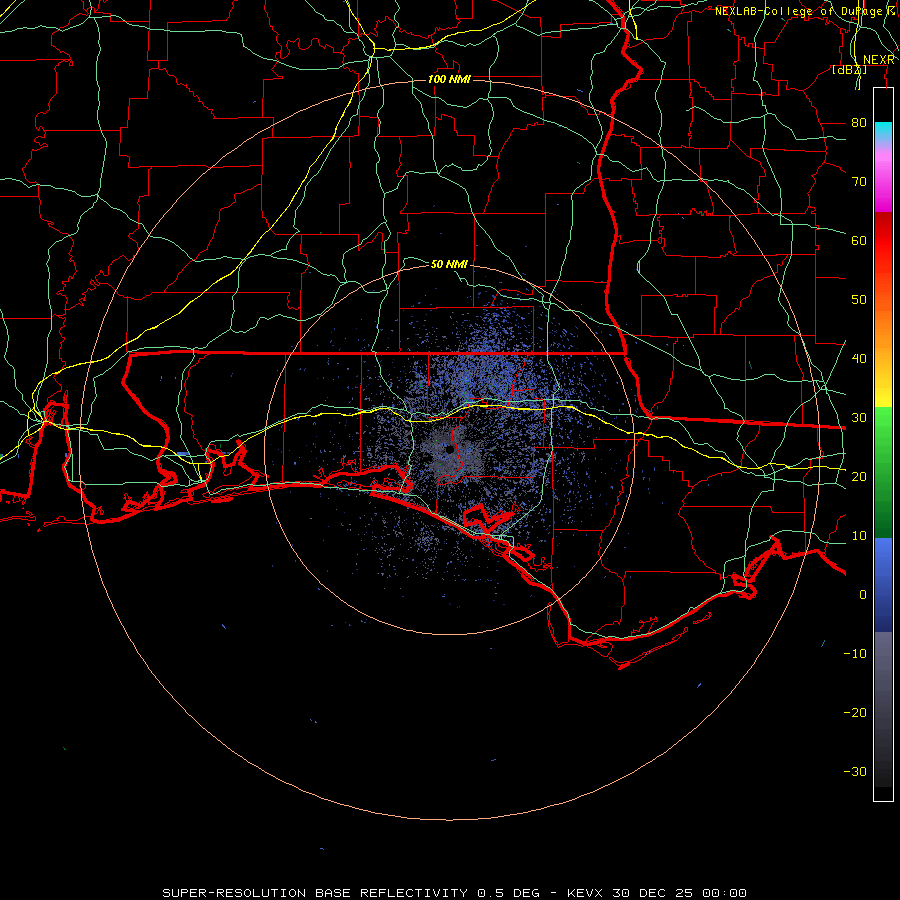Pick the cyan top segment of the color bar
Image resolution: width=900 pixels, height=900 pixels.
click(883, 132)
